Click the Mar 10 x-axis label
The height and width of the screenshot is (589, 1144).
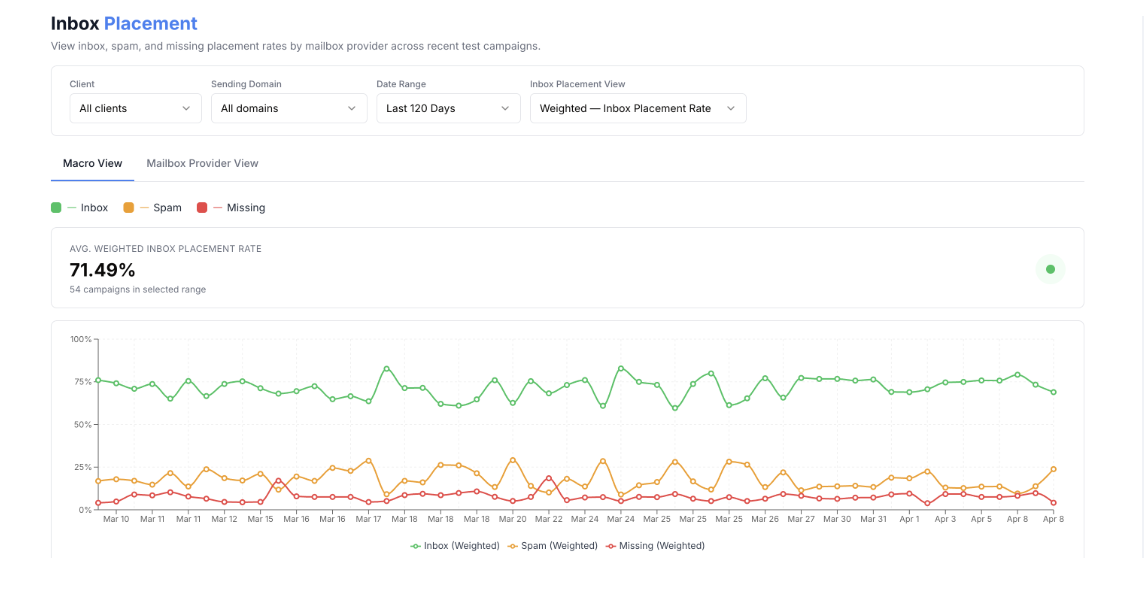[x=116, y=520]
